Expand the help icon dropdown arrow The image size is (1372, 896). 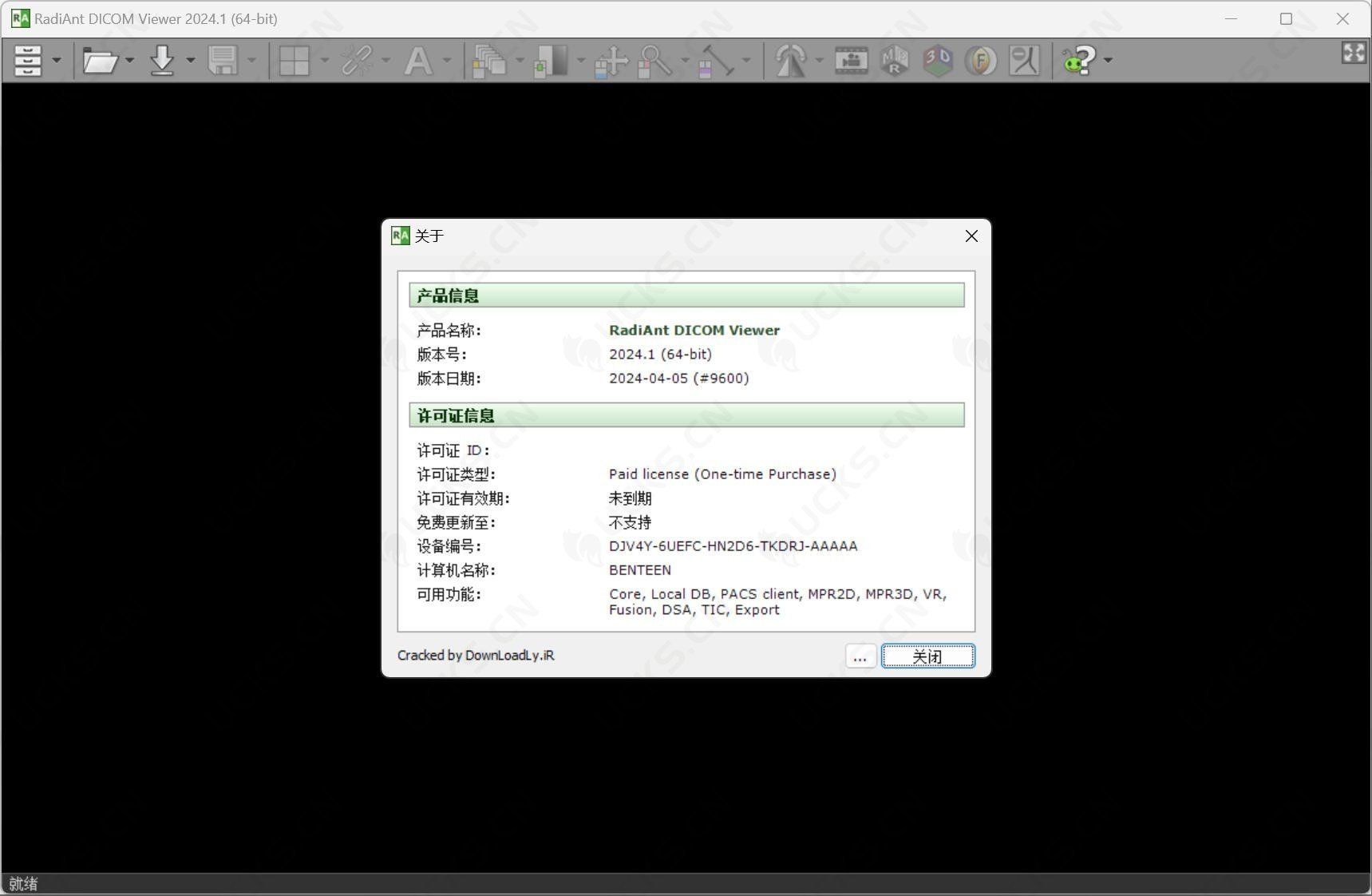point(1108,61)
